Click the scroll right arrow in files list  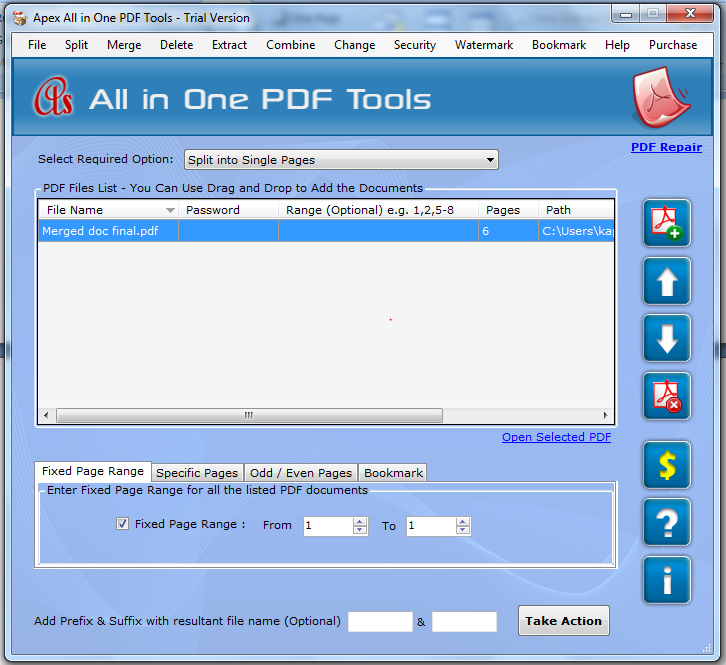[606, 415]
